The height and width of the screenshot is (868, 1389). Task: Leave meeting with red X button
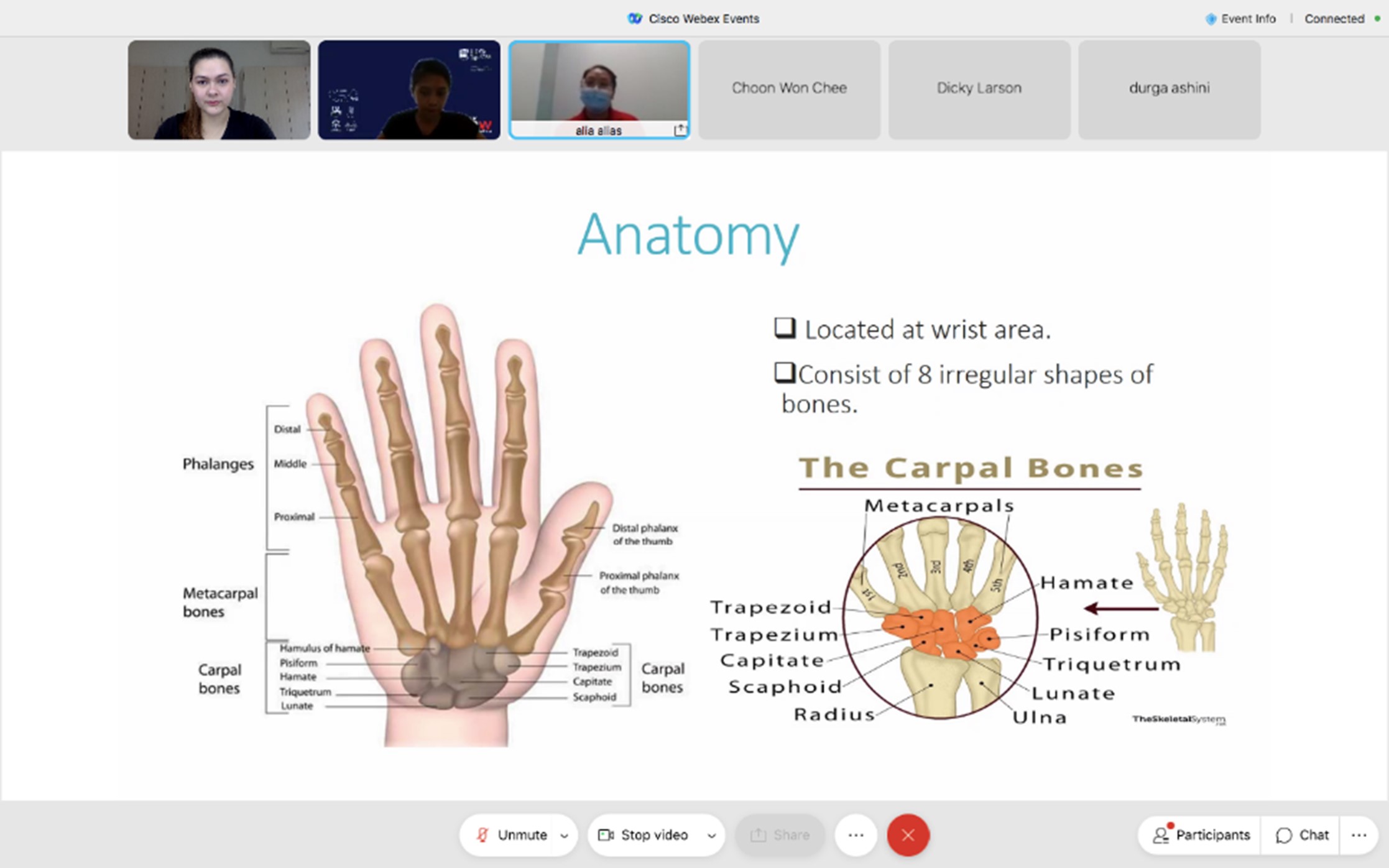point(908,835)
